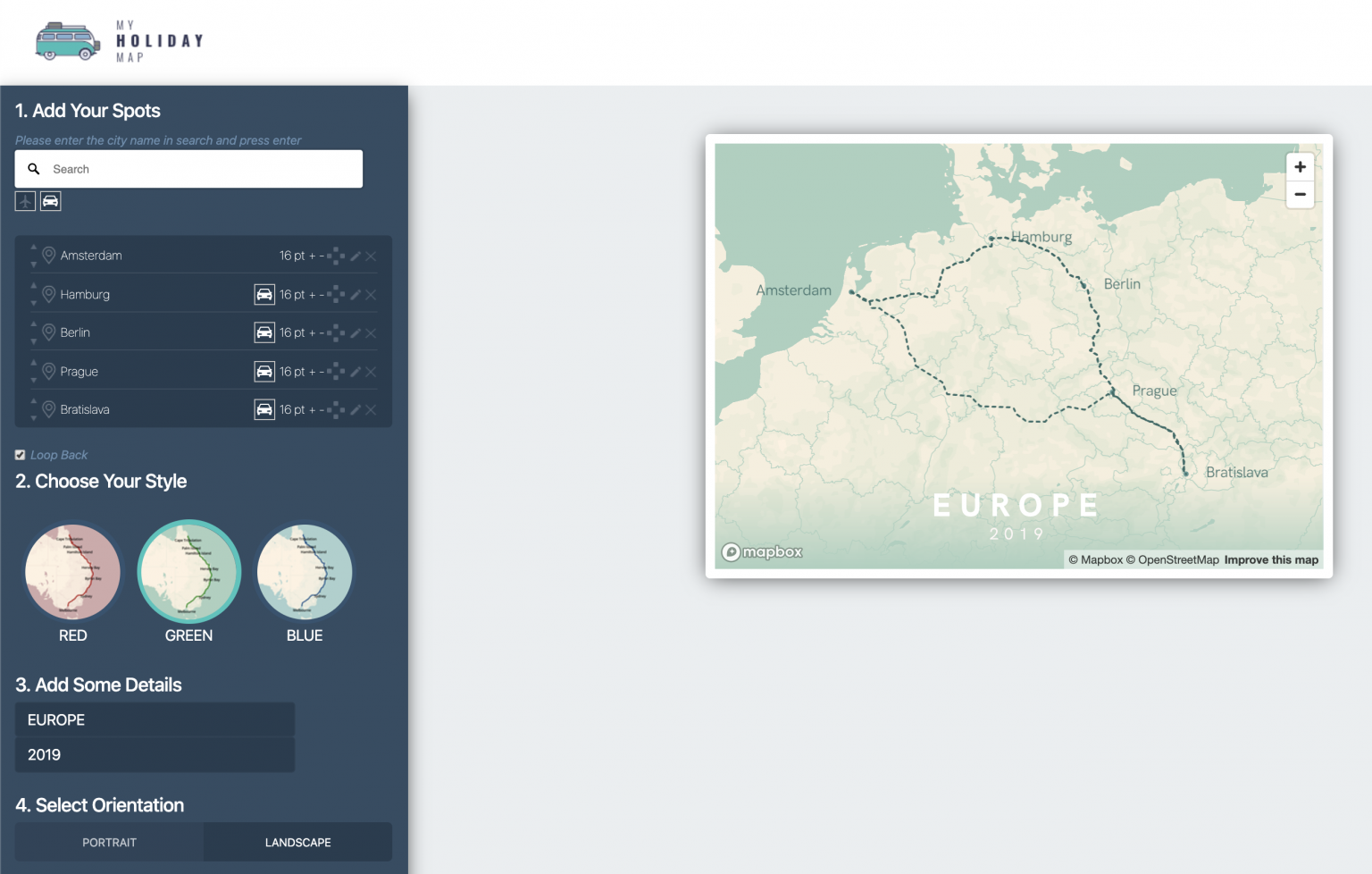Select the airplane travel mode icon

tap(24, 201)
